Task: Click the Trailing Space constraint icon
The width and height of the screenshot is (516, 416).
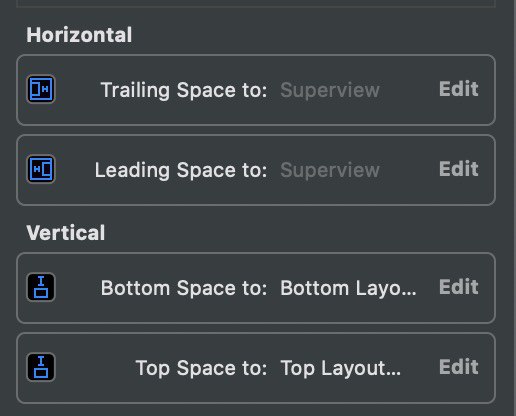Action: point(41,89)
